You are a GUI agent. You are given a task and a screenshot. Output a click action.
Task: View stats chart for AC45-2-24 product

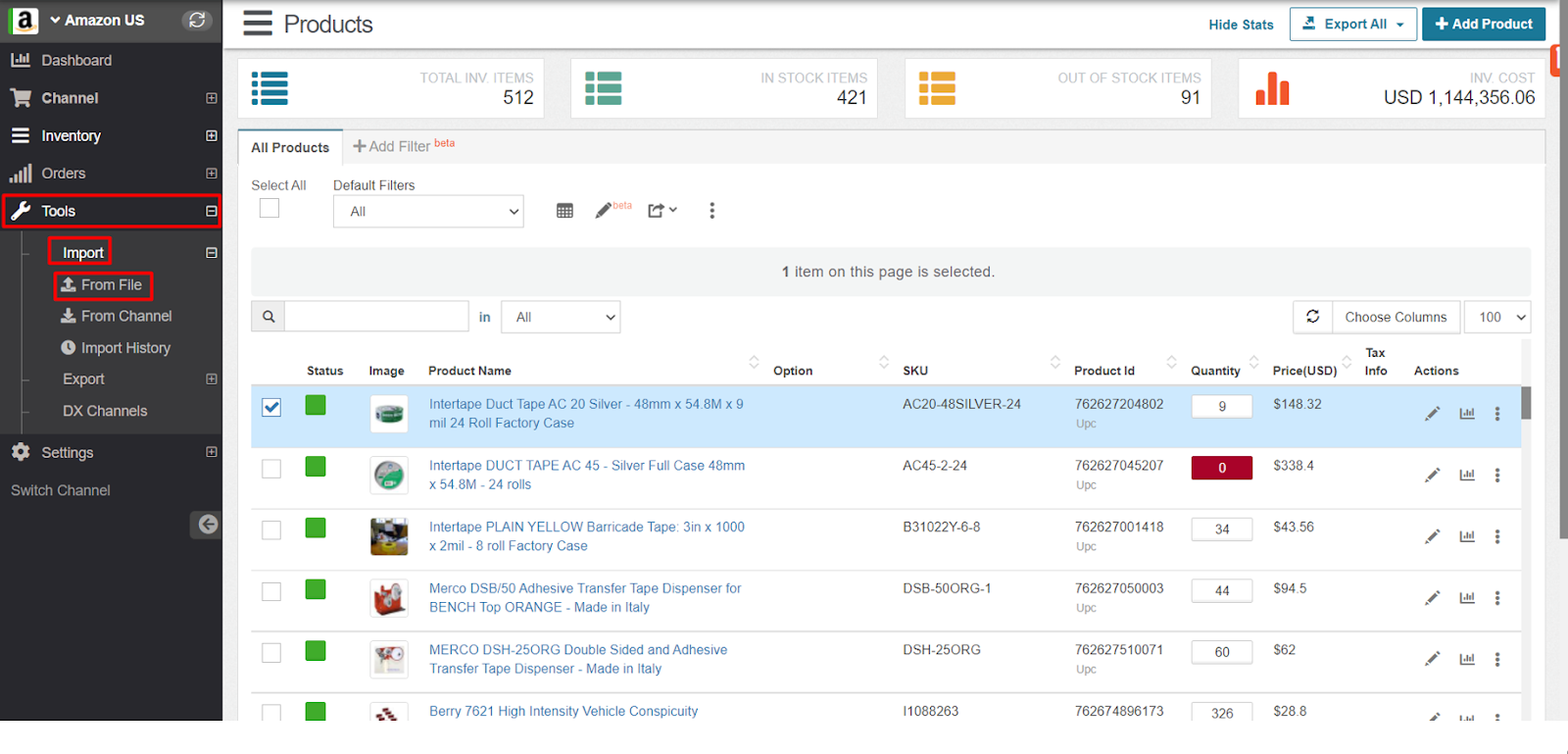(1466, 476)
